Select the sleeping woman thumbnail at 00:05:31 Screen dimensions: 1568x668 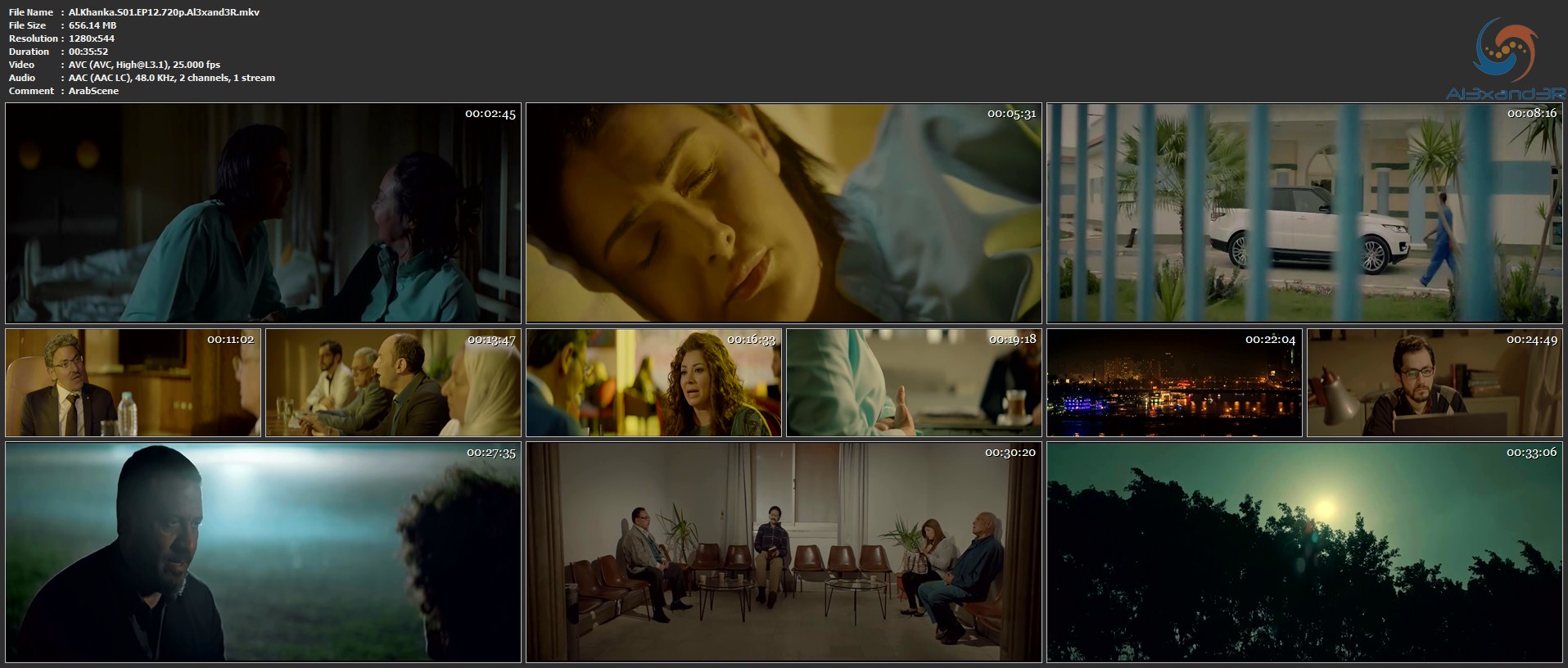click(x=784, y=213)
